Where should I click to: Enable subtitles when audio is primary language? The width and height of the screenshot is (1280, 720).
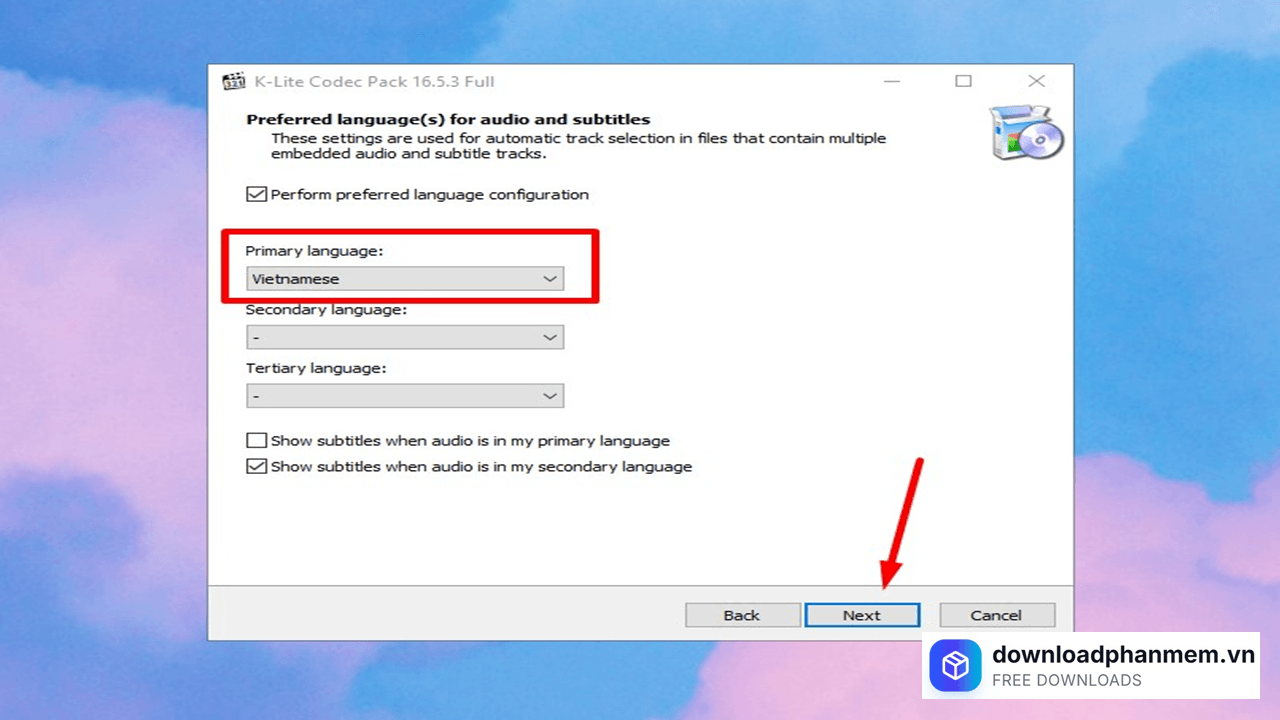(x=257, y=441)
